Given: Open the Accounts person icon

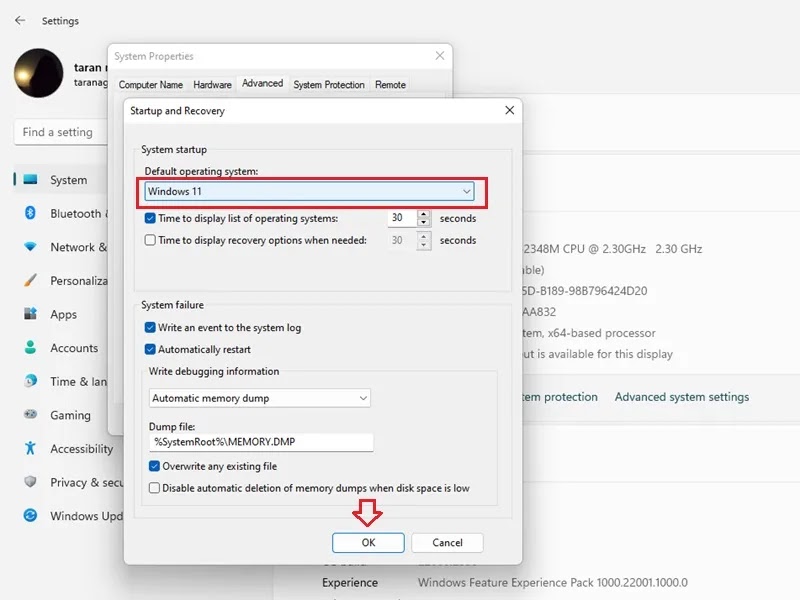Looking at the screenshot, I should coord(31,347).
